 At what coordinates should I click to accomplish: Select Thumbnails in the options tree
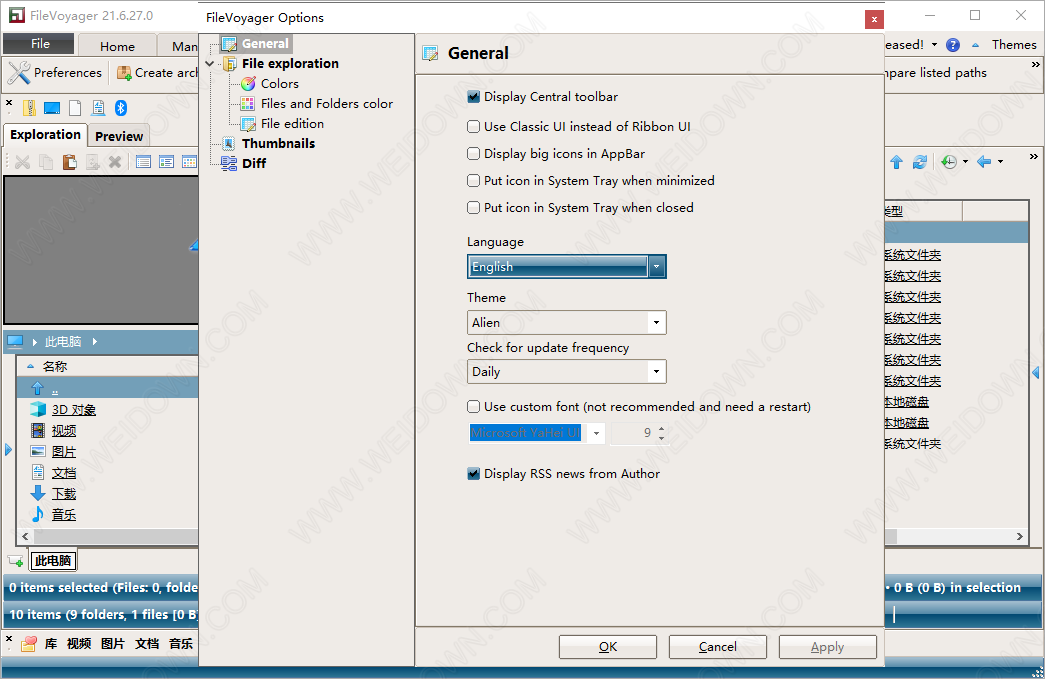click(277, 143)
